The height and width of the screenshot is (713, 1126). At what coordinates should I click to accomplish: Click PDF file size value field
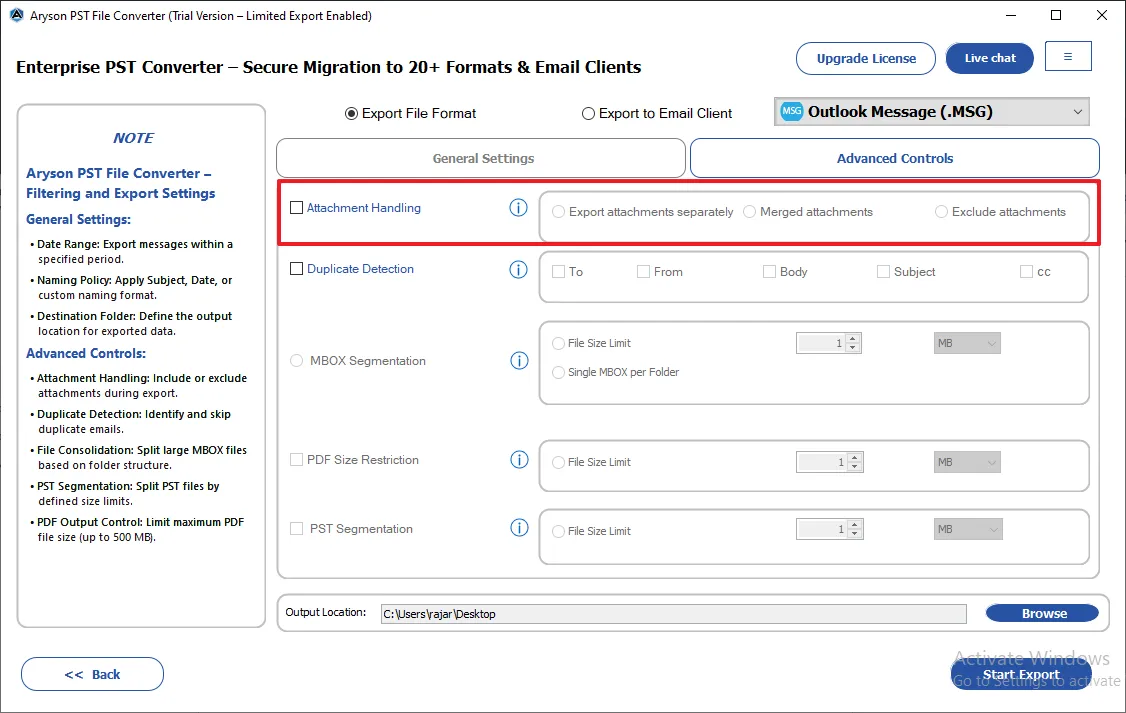[822, 462]
